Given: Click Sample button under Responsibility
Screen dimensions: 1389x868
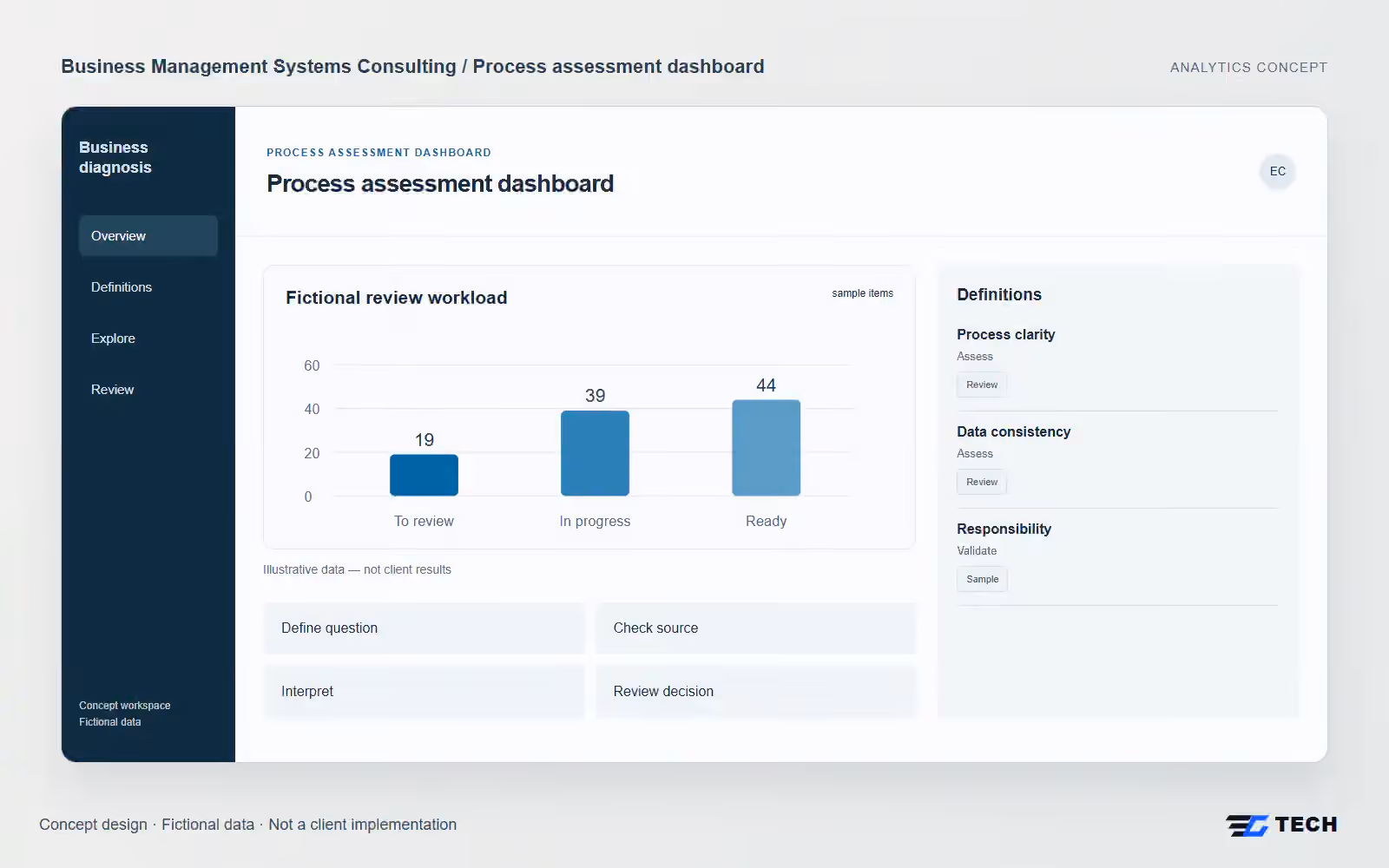Looking at the screenshot, I should point(982,579).
